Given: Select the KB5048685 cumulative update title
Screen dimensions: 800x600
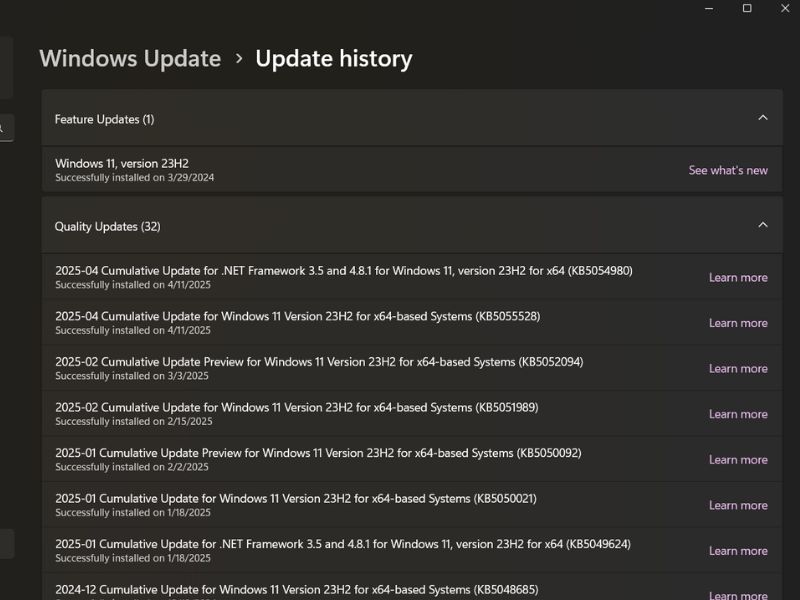Looking at the screenshot, I should click(x=297, y=590).
